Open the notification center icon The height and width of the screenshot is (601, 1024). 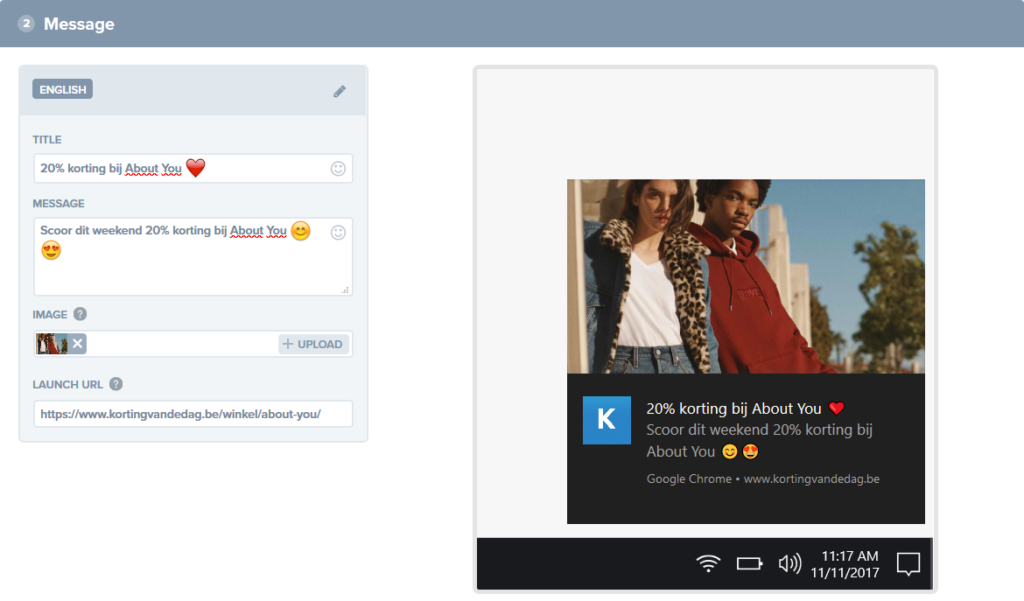coord(908,564)
